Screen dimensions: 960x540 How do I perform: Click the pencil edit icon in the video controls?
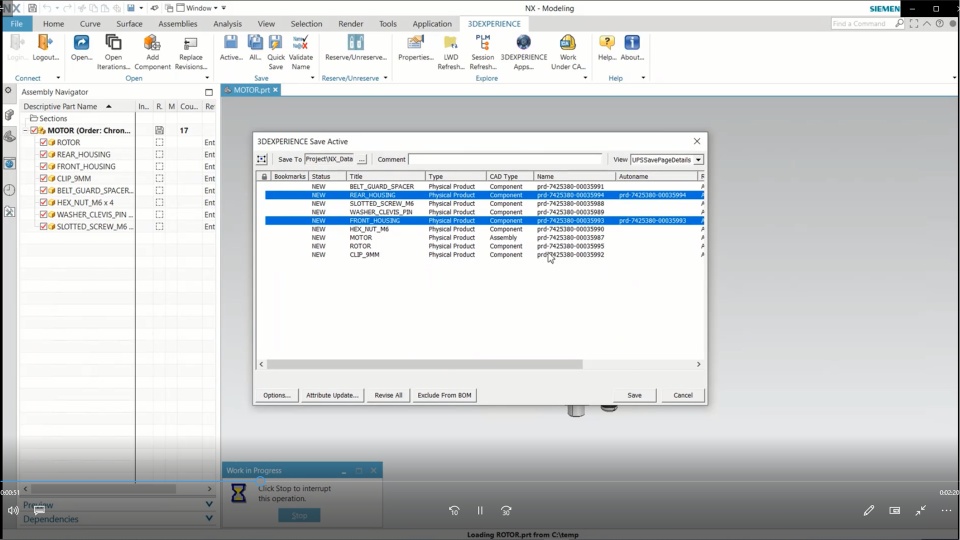coord(869,510)
